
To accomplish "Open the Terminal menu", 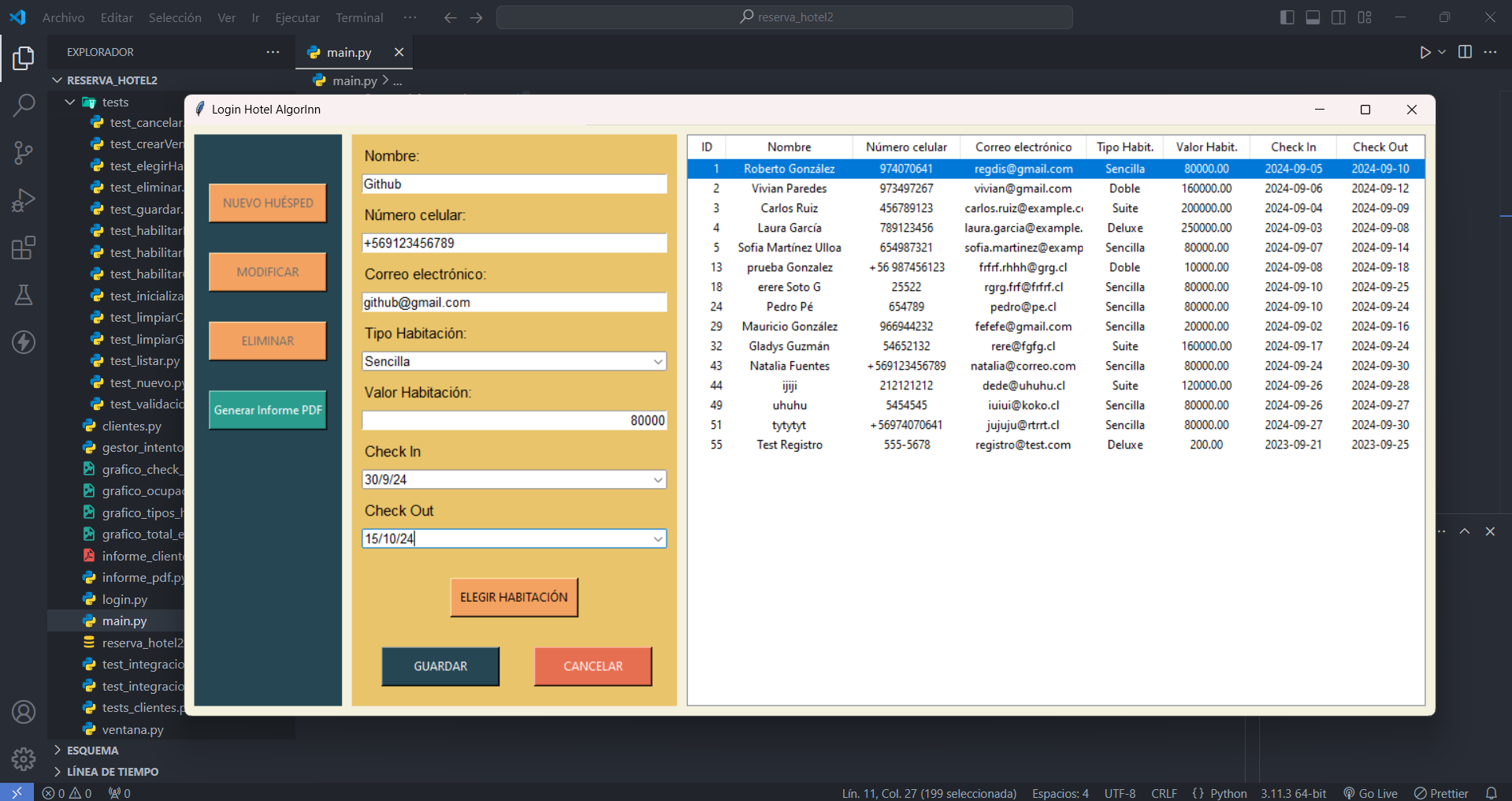I will click(x=359, y=17).
